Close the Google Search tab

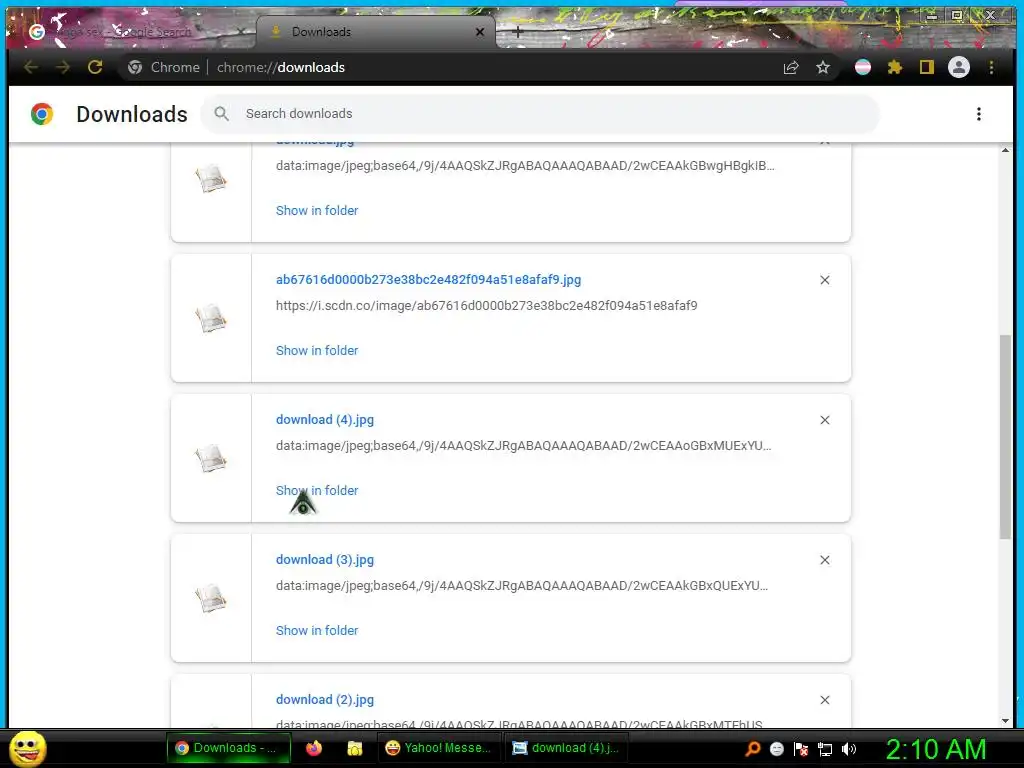[x=241, y=31]
